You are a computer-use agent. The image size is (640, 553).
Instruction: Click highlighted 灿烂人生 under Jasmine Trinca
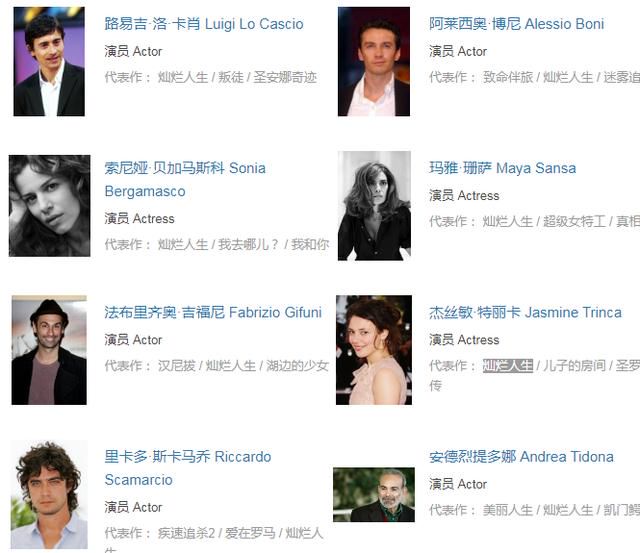(508, 366)
